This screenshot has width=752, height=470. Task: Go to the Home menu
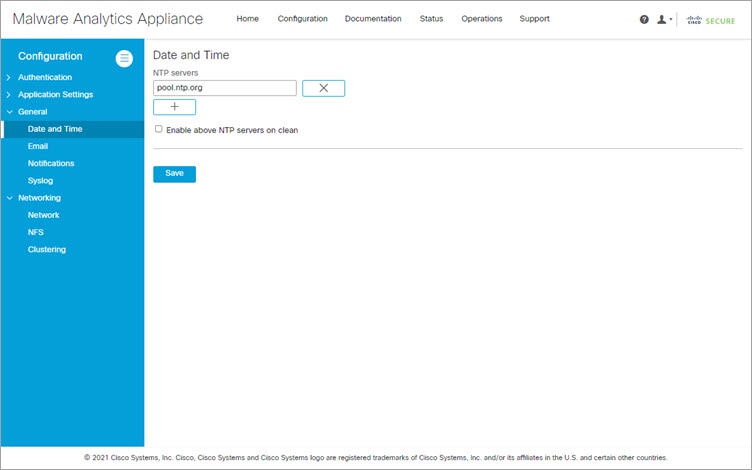[247, 19]
